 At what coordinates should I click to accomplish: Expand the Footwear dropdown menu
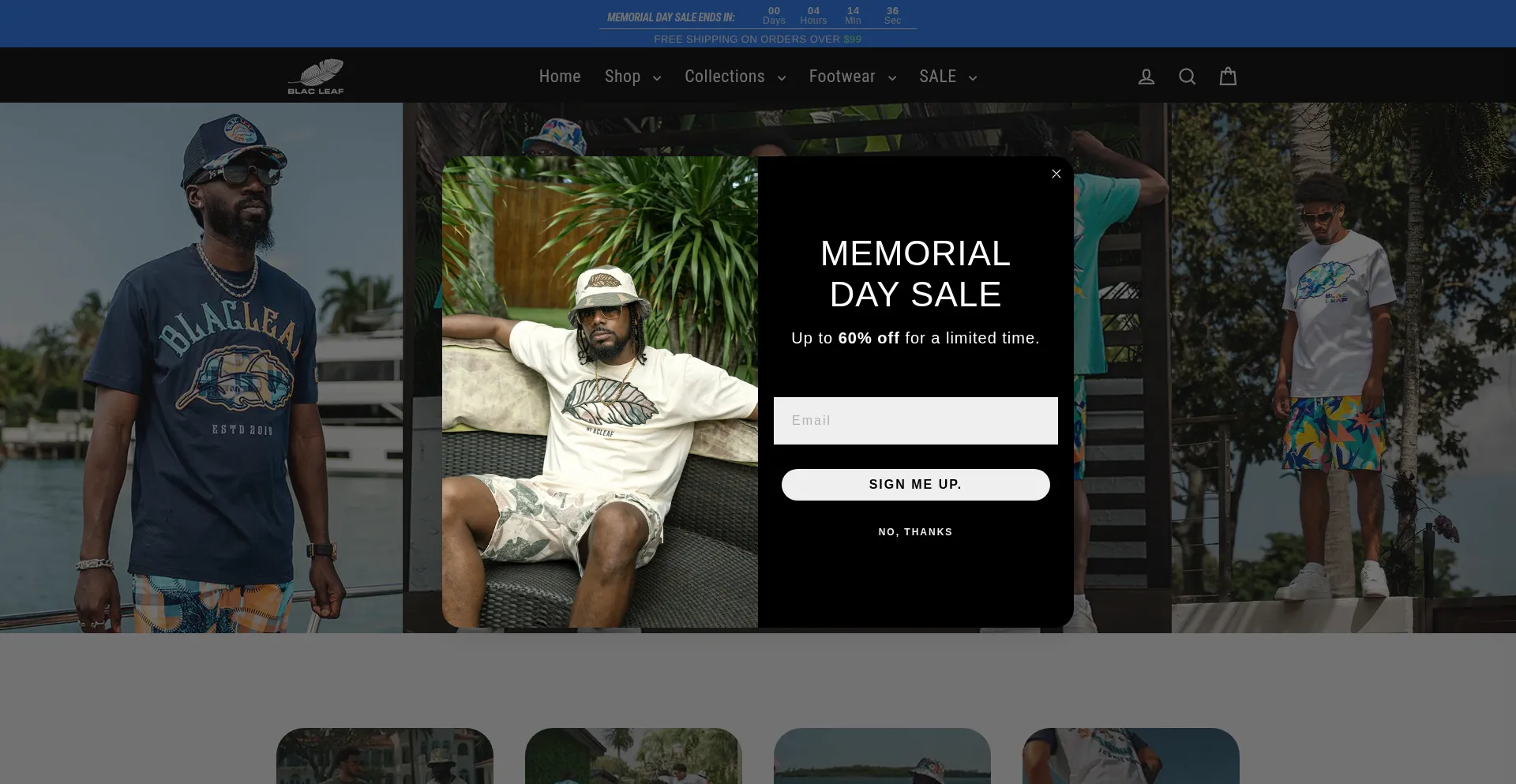(853, 77)
